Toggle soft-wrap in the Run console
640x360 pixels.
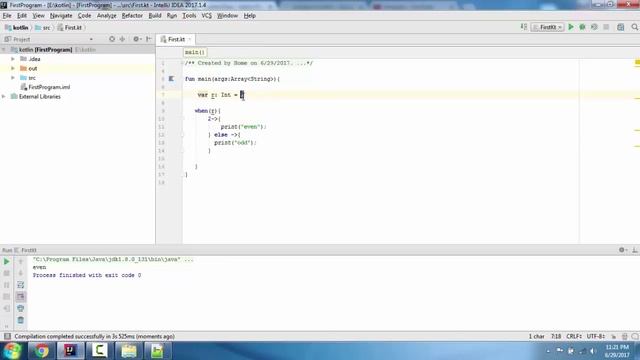pos(20,285)
